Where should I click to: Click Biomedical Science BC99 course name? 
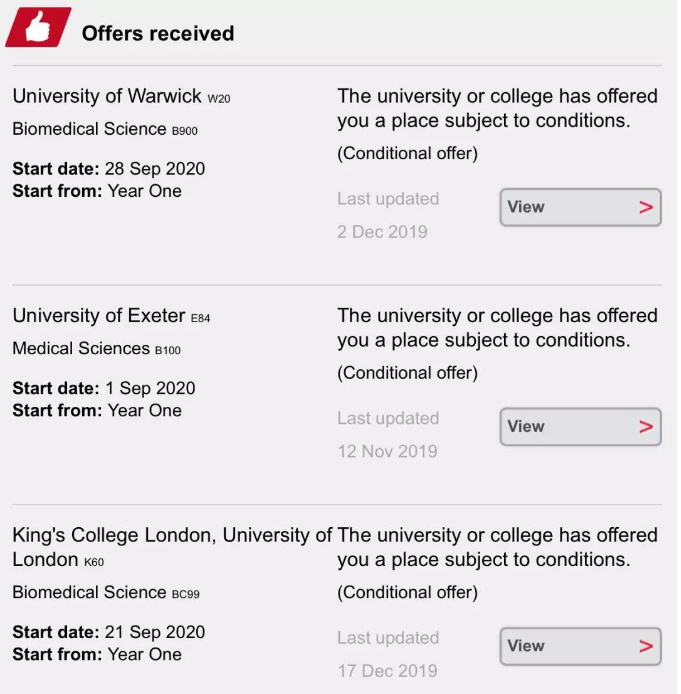[x=106, y=592]
